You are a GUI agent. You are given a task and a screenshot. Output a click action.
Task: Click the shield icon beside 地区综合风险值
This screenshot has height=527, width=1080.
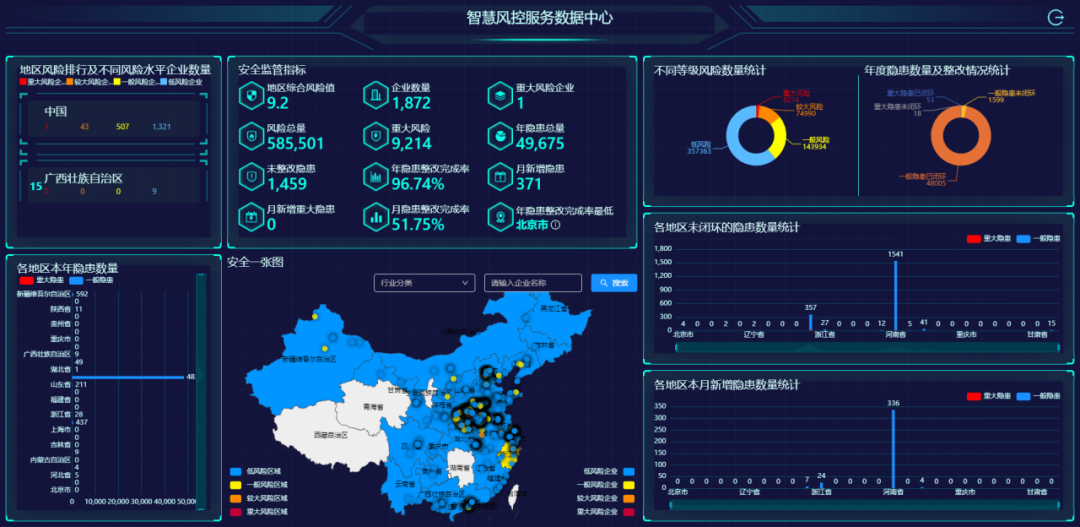tap(251, 96)
